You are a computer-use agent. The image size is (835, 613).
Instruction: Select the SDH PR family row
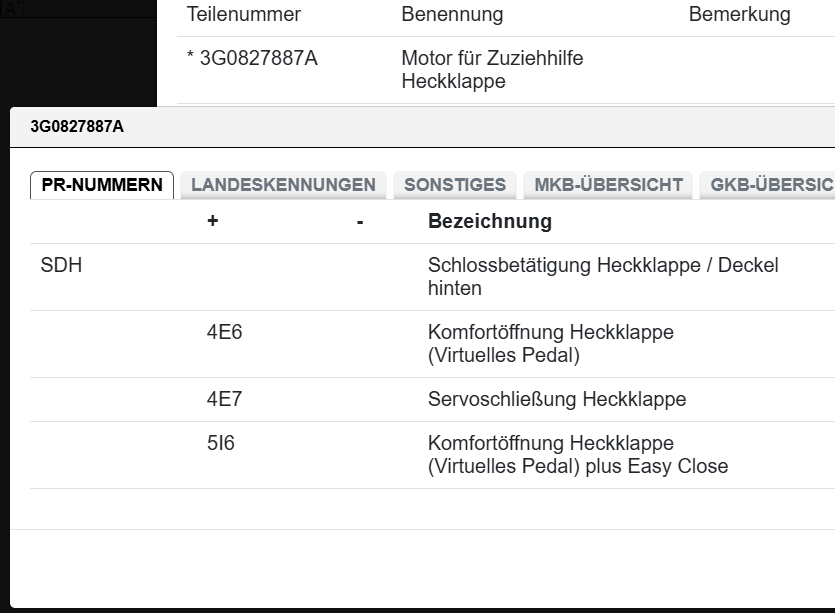coord(61,266)
